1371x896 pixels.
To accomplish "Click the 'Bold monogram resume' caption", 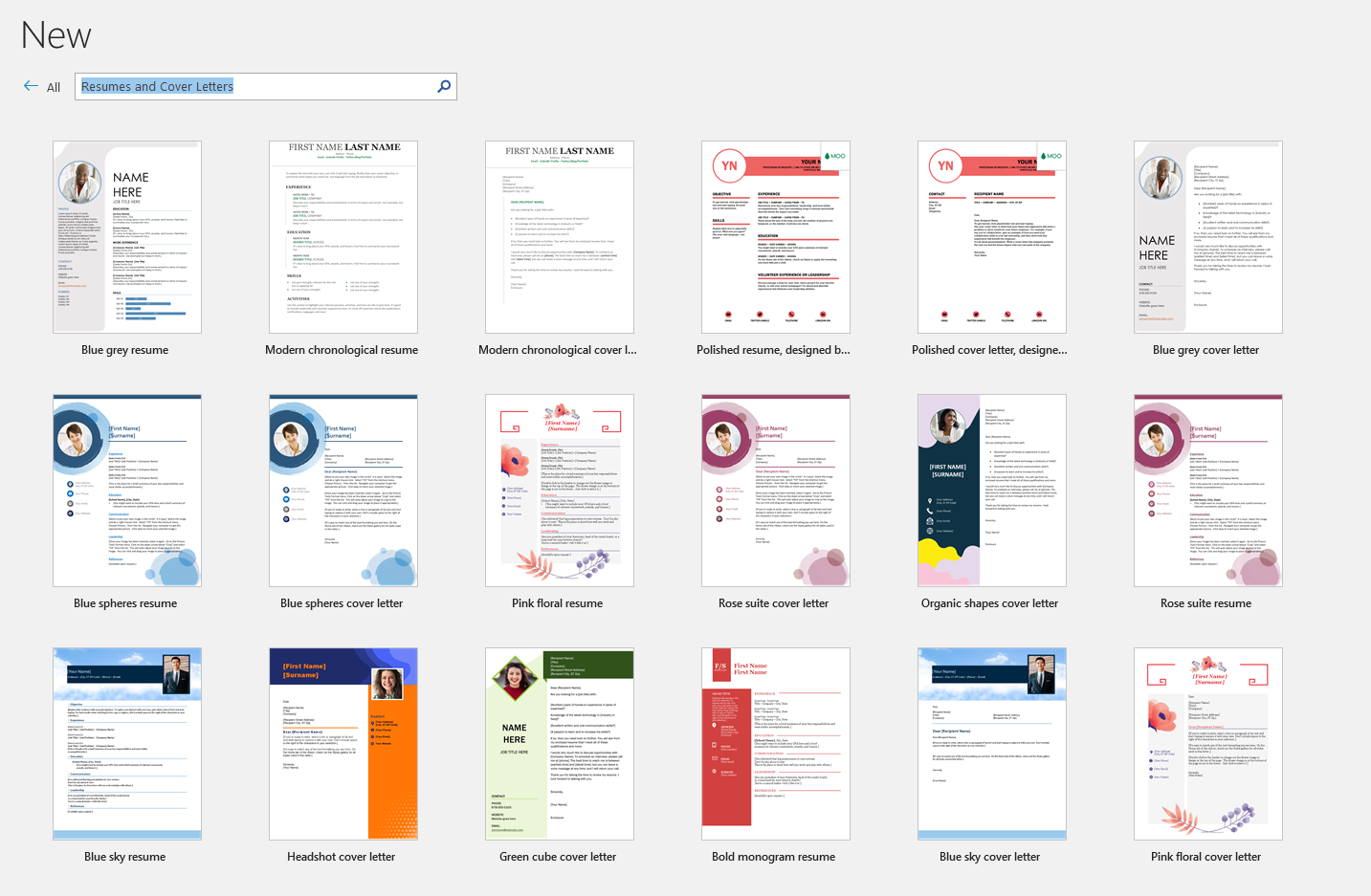I will [774, 857].
